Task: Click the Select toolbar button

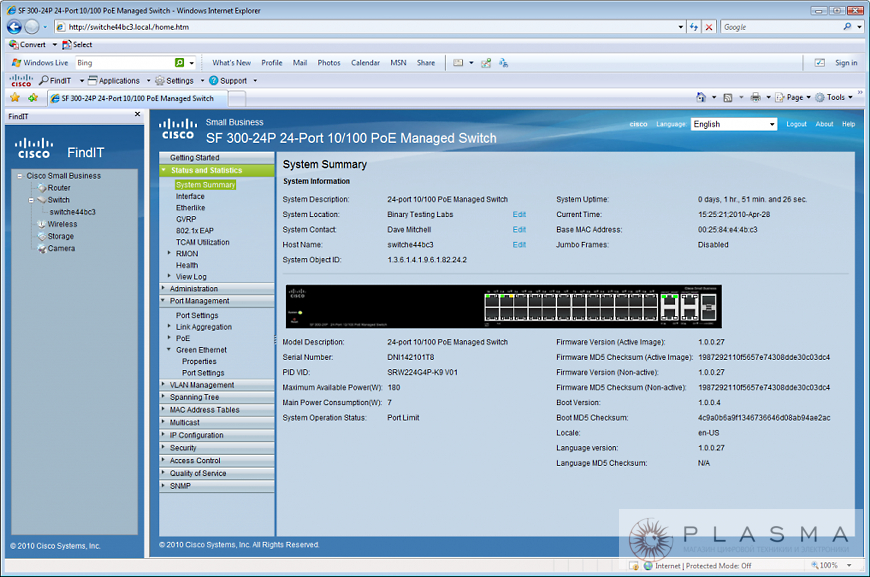Action: point(77,44)
